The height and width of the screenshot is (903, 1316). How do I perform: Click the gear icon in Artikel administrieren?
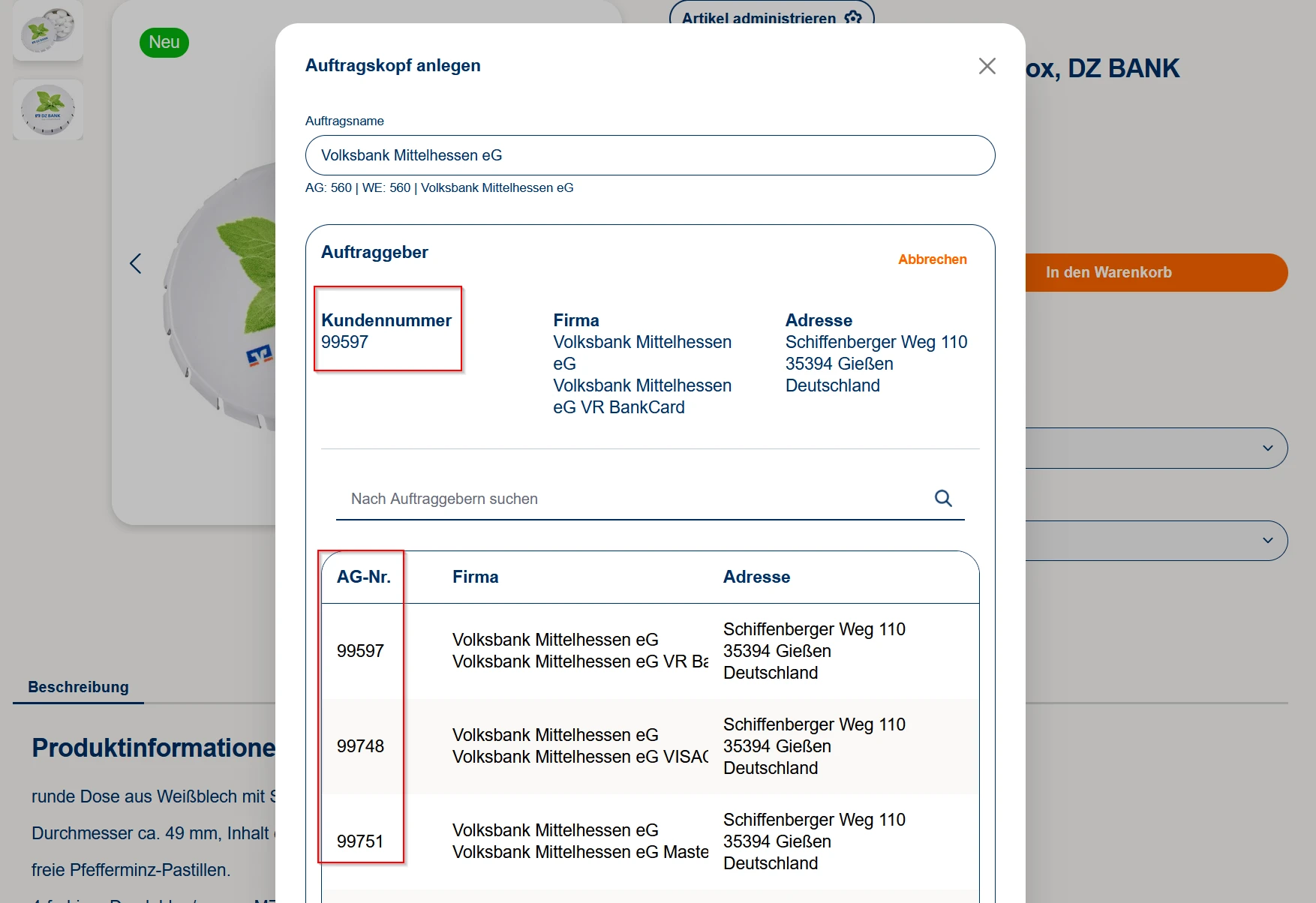[853, 17]
